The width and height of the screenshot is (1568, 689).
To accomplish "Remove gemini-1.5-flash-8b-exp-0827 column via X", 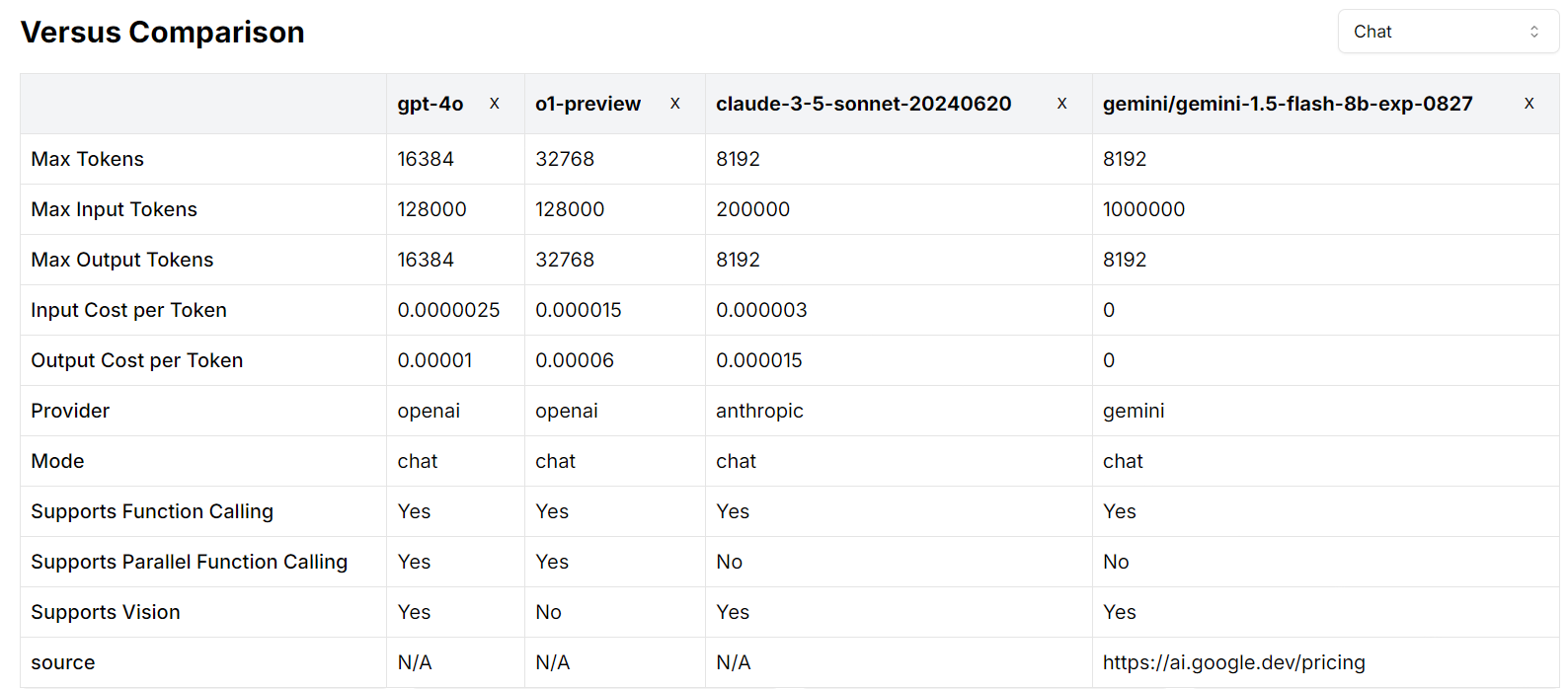I will pyautogui.click(x=1529, y=104).
